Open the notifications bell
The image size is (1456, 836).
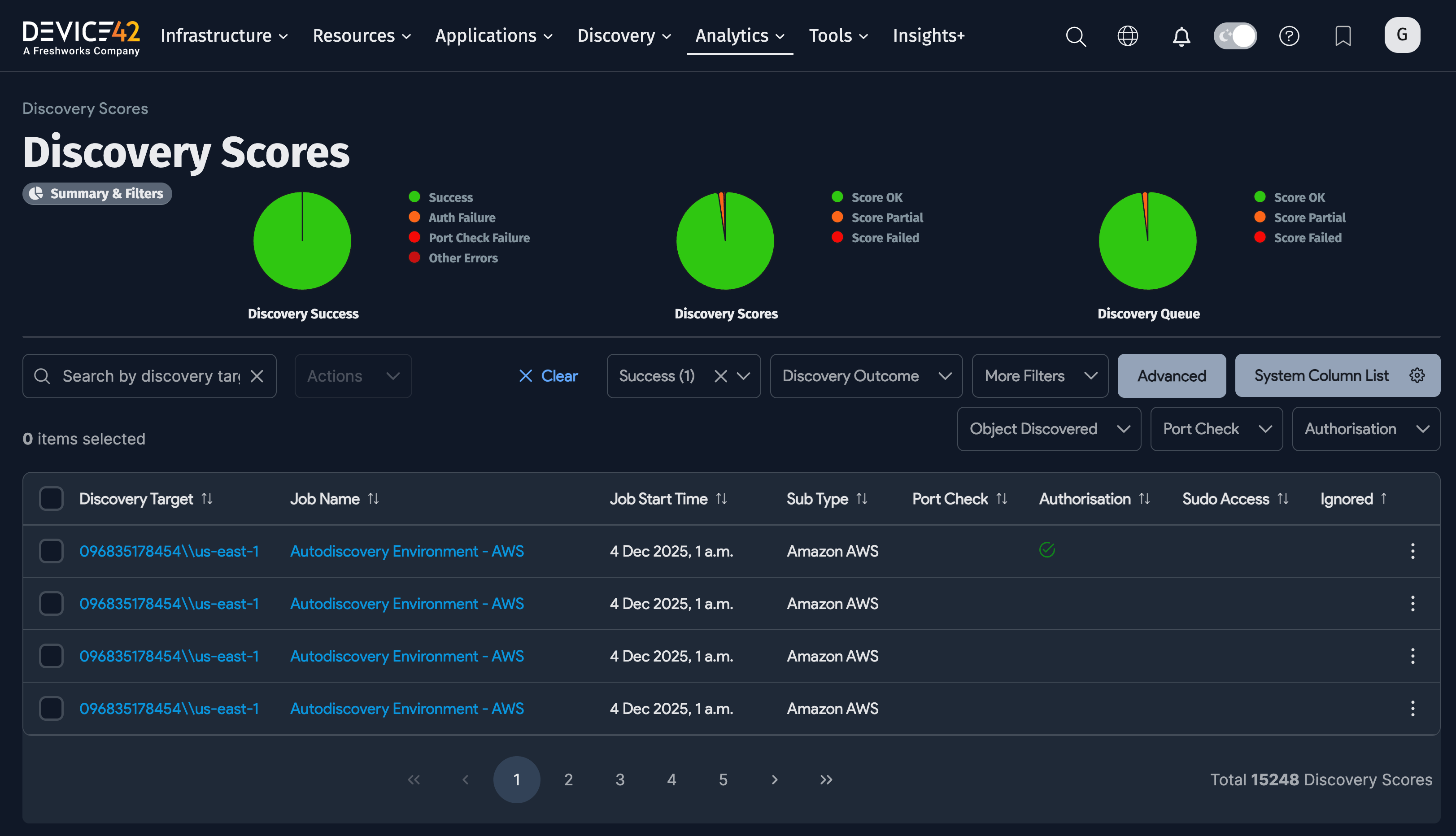(x=1181, y=36)
